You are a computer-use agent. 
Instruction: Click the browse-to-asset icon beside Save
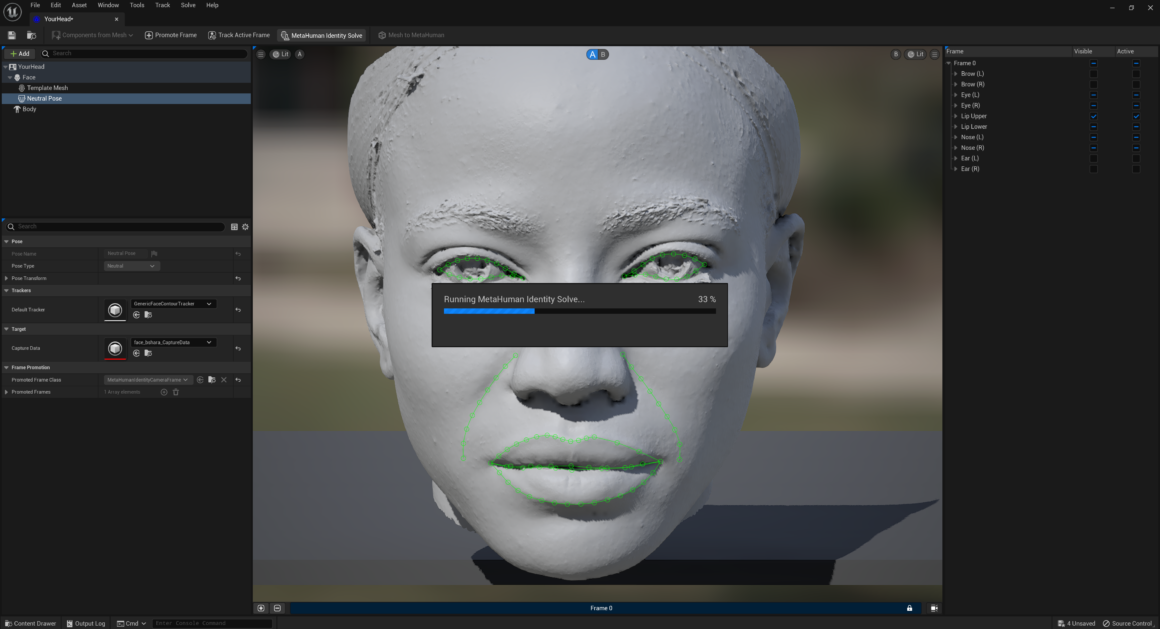31,36
